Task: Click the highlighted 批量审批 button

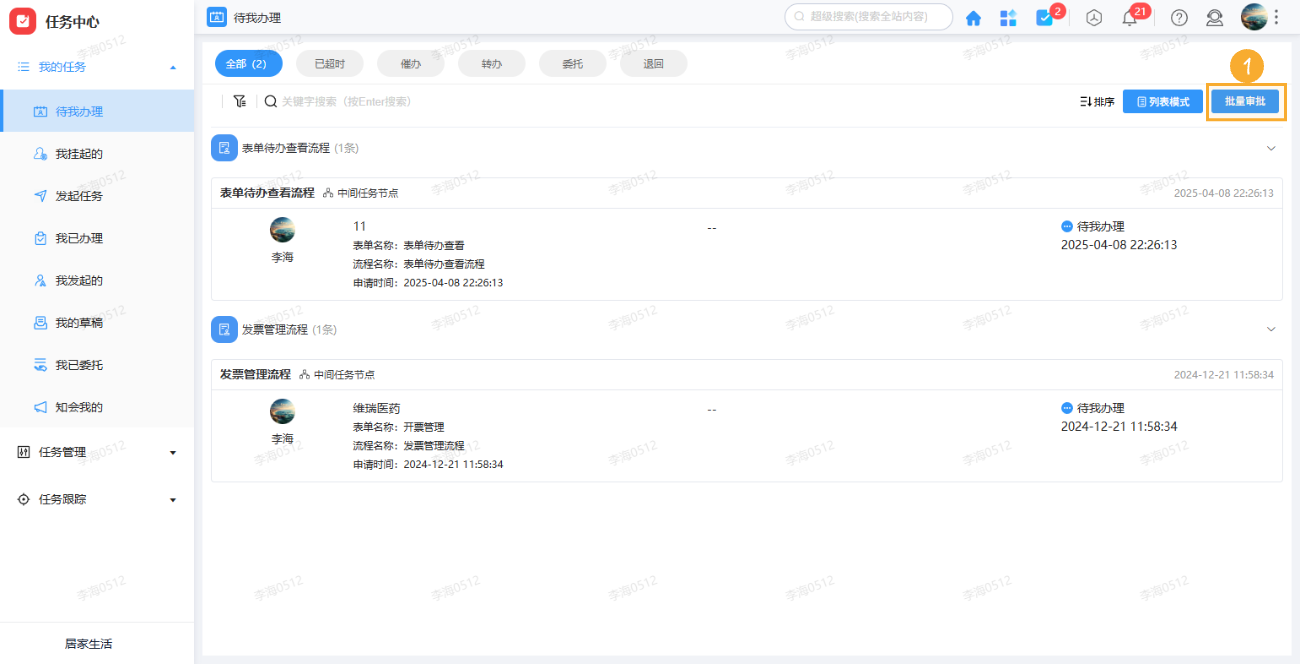Action: (x=1245, y=101)
